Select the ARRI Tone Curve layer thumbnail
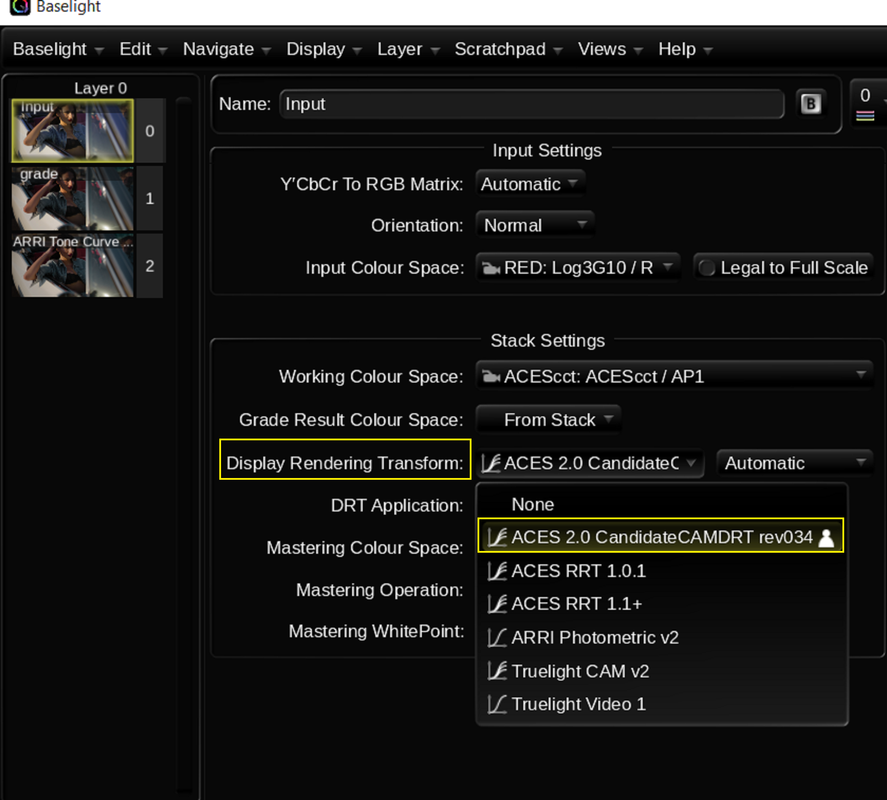This screenshot has height=800, width=887. pyautogui.click(x=72, y=265)
